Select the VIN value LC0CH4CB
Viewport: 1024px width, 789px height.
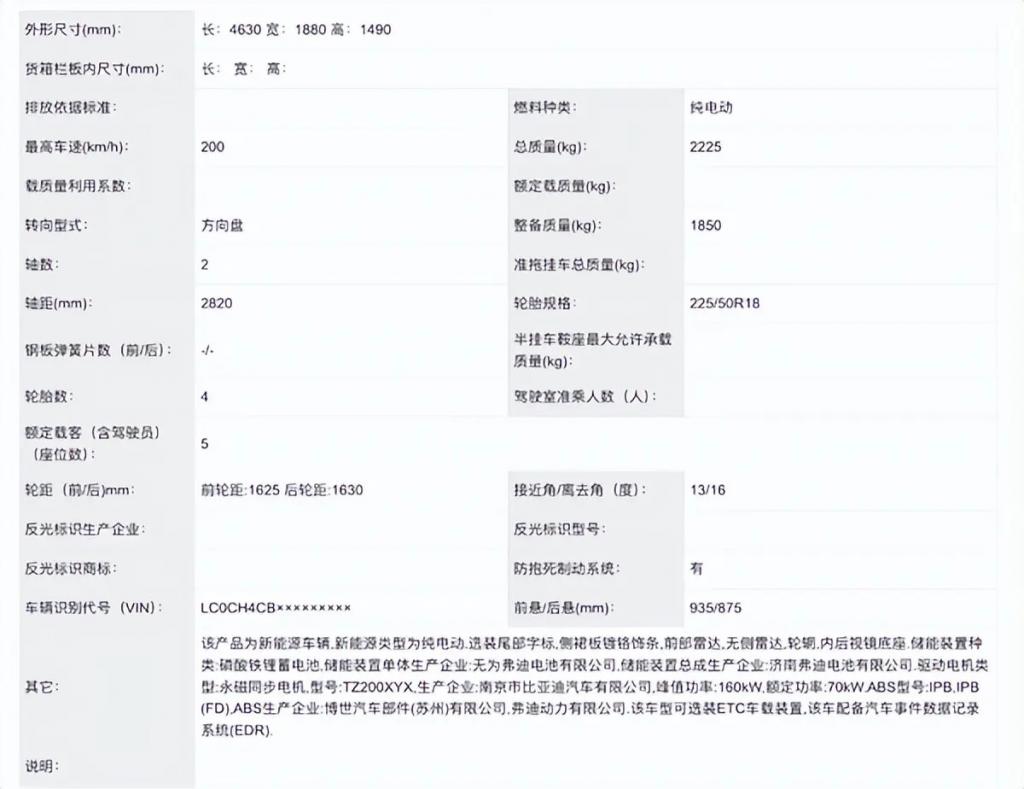click(x=276, y=607)
